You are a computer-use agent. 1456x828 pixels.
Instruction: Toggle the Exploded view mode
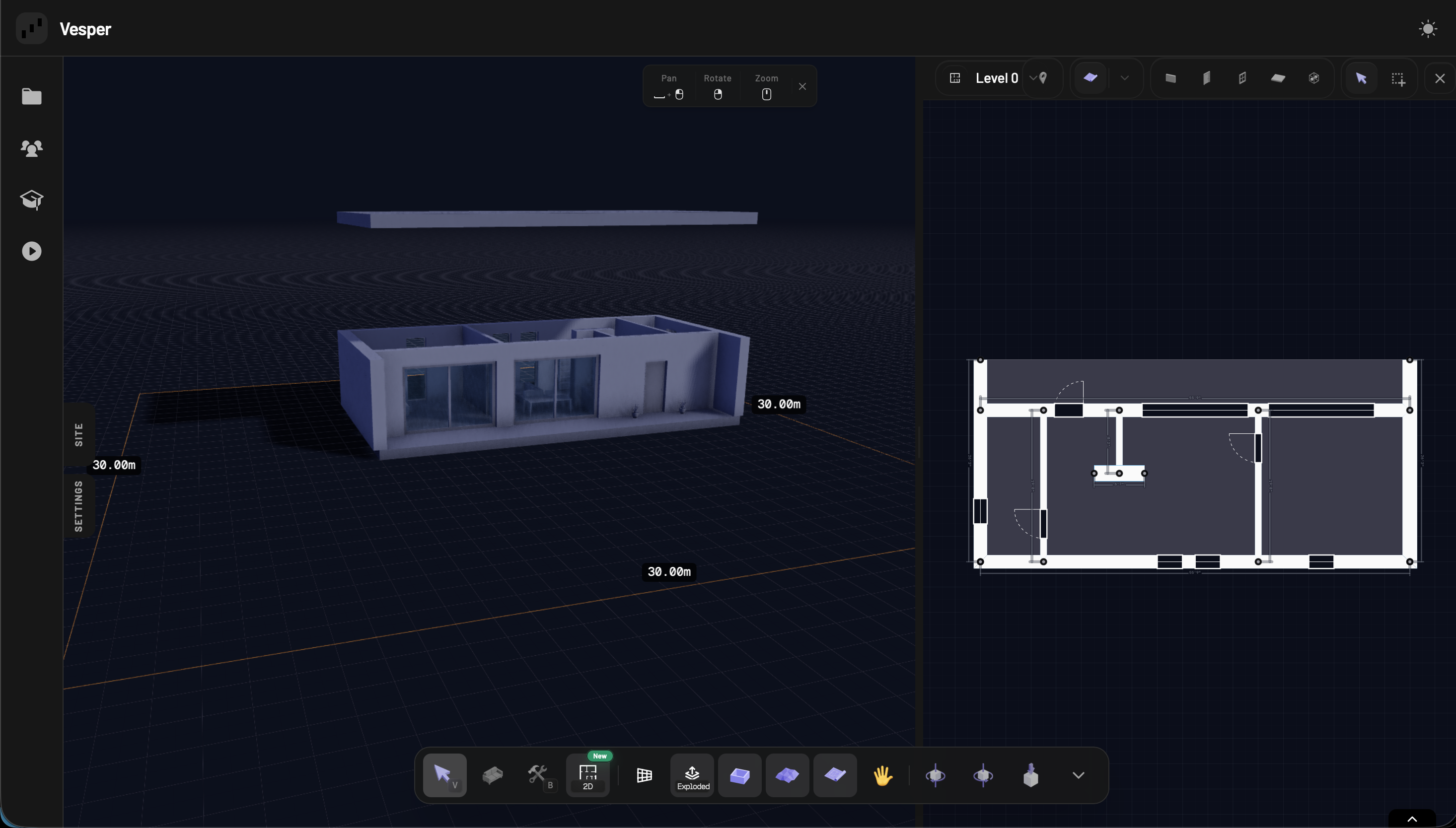(x=692, y=776)
